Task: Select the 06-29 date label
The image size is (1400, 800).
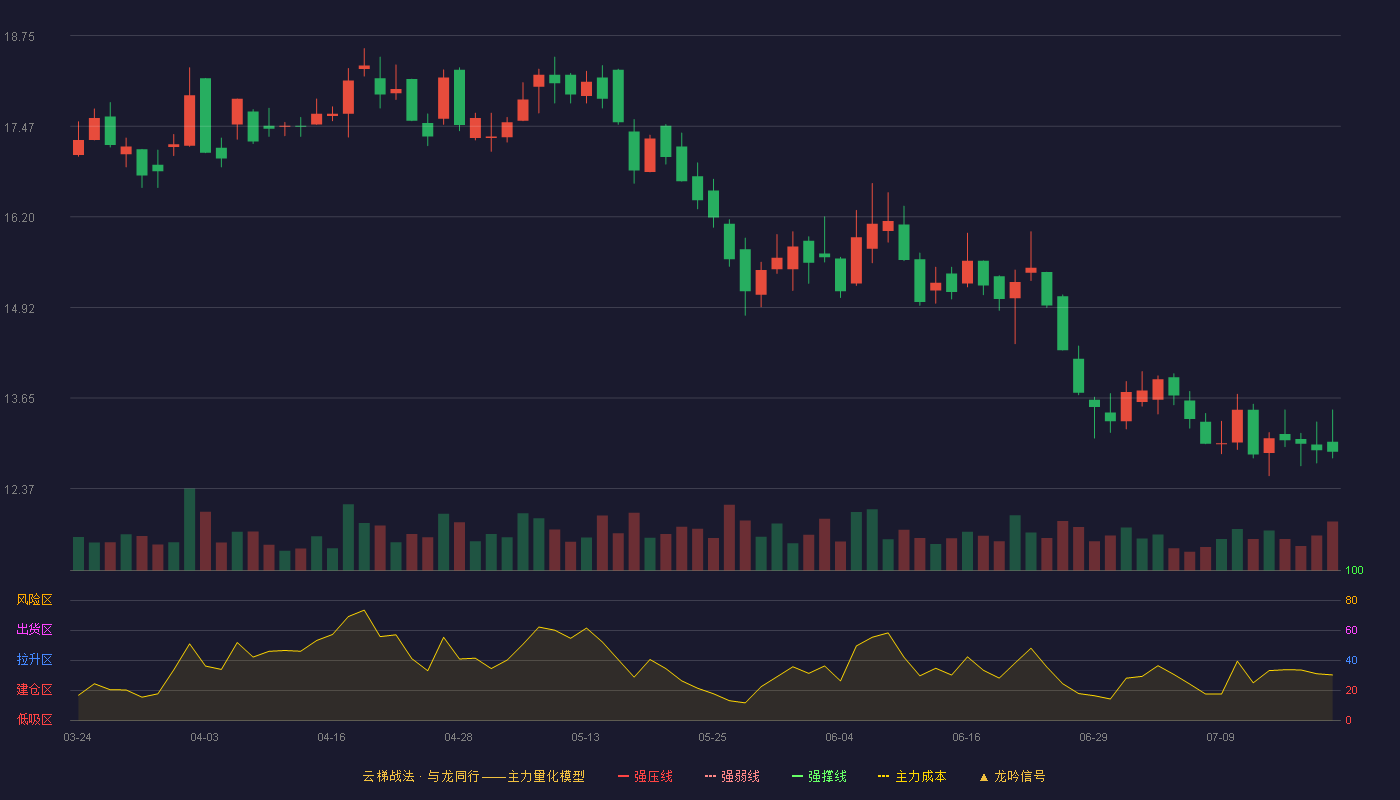Action: pyautogui.click(x=1093, y=737)
